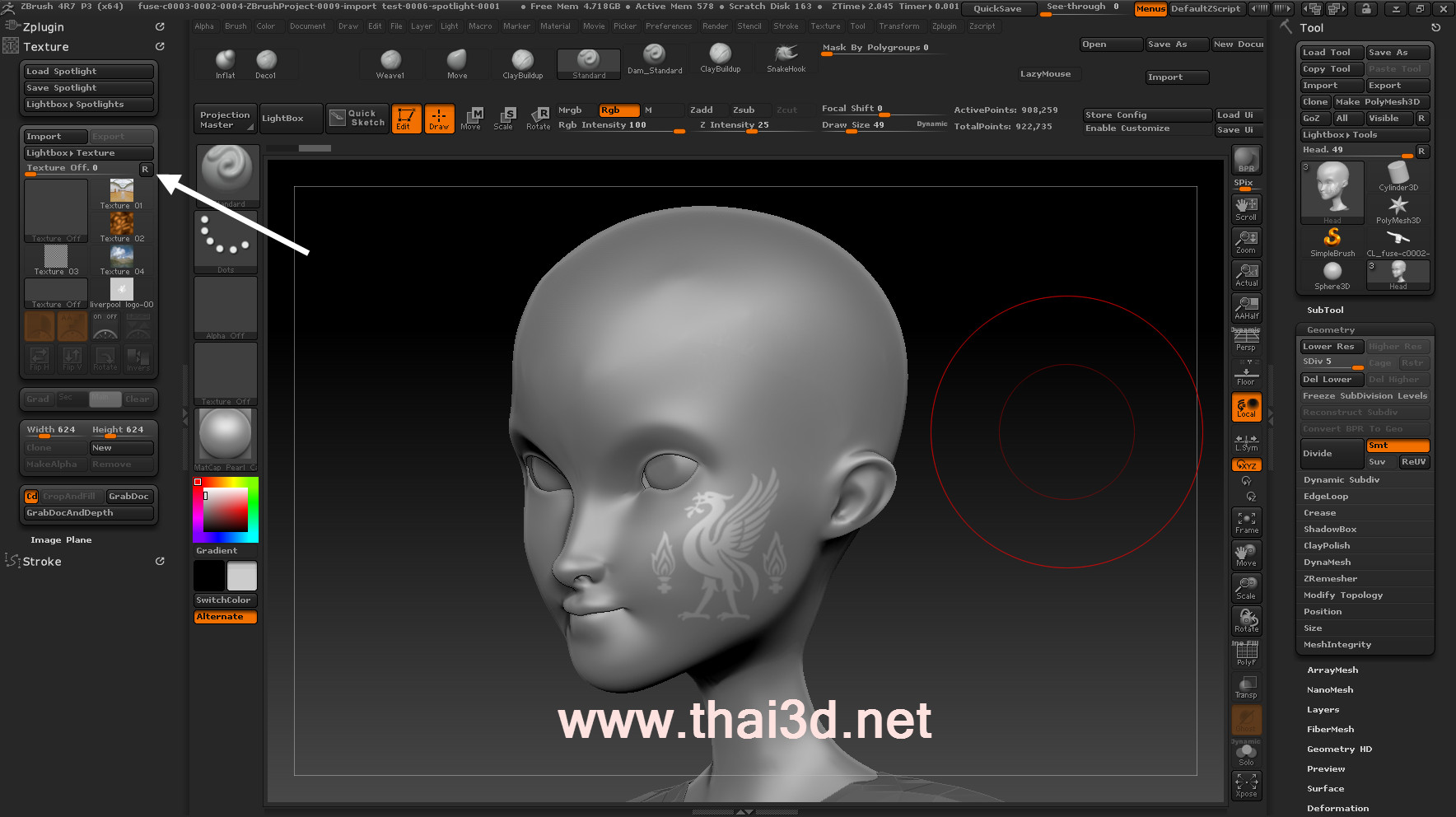Click the Frame view icon
Image resolution: width=1456 pixels, height=817 pixels.
1246,522
